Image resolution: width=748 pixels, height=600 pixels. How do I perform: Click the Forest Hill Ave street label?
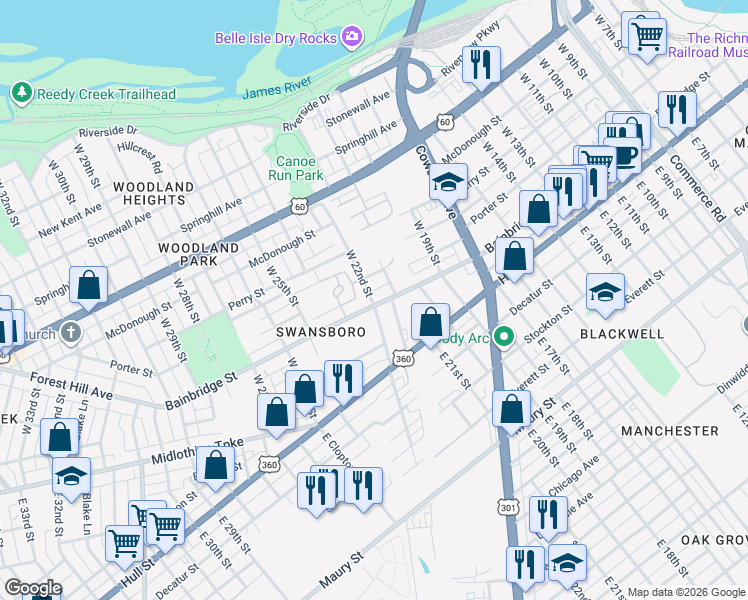(x=72, y=386)
